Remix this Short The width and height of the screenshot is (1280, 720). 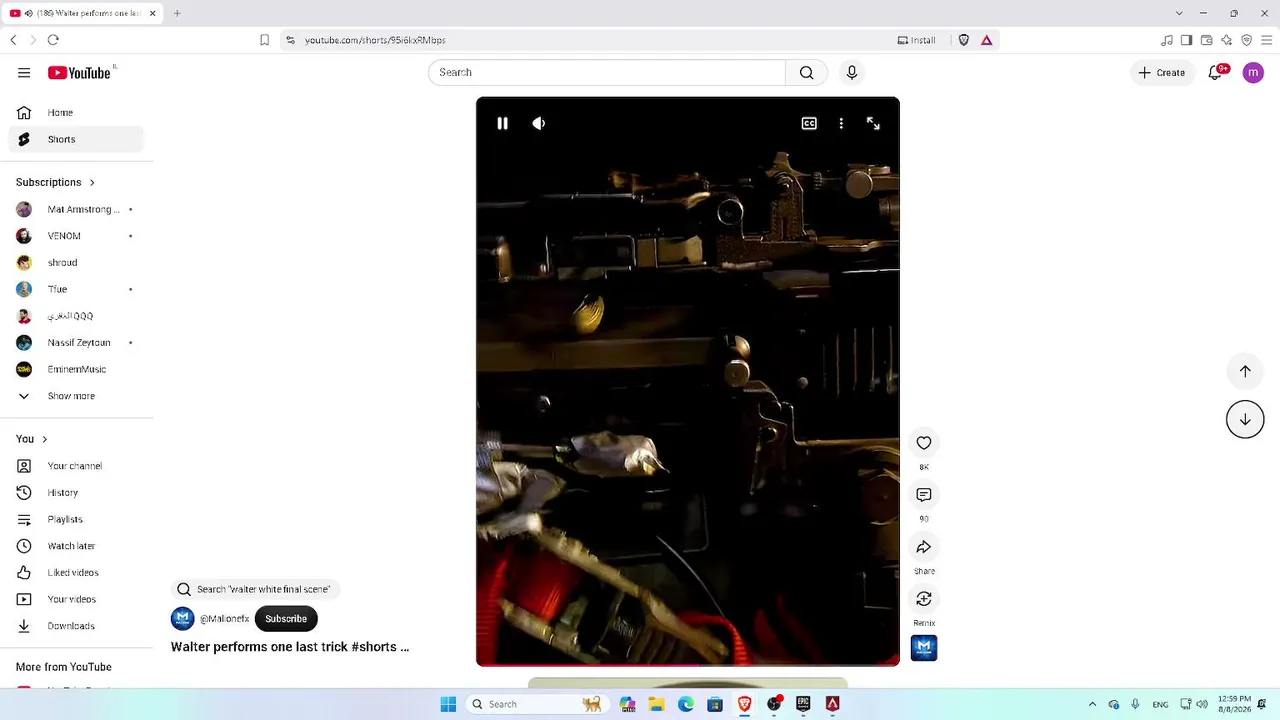pos(924,599)
